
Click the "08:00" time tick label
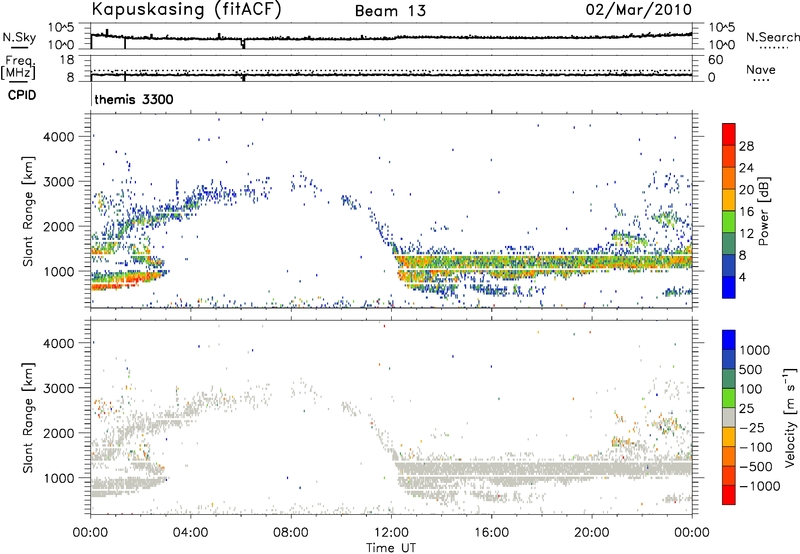[x=291, y=533]
